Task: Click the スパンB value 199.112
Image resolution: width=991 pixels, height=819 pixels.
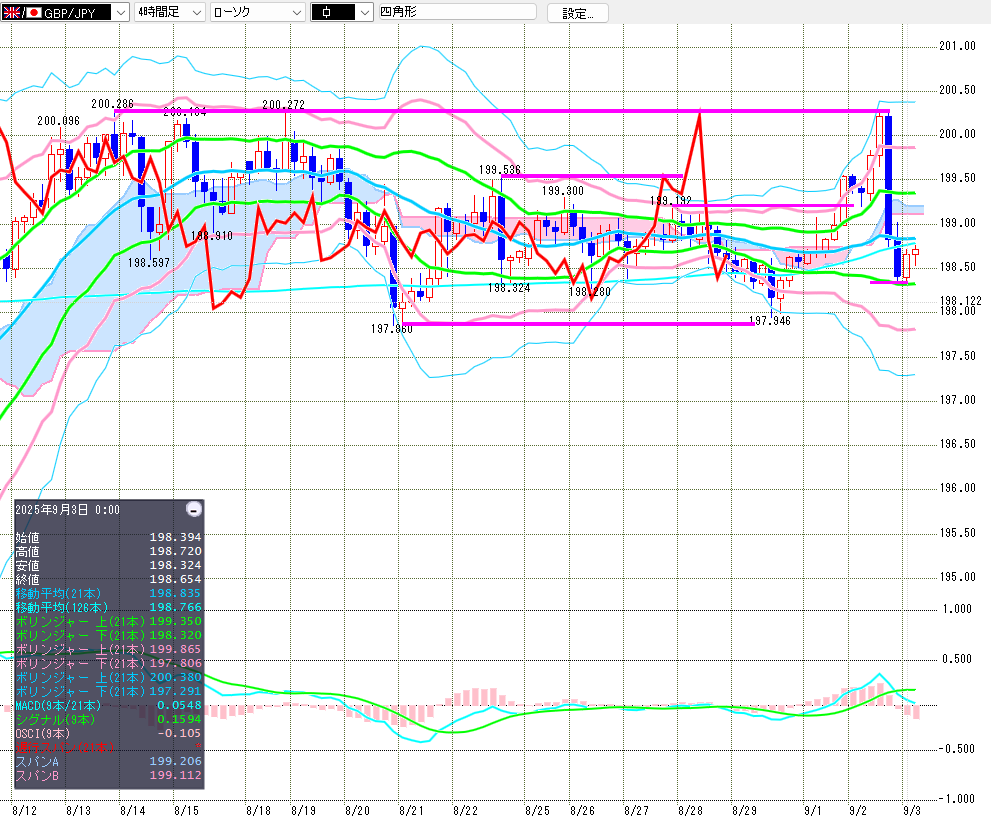Action: pyautogui.click(x=175, y=775)
